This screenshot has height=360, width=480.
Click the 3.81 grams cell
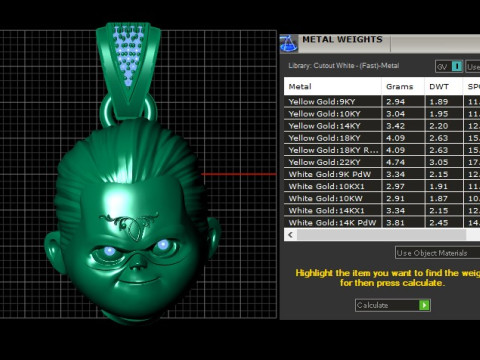tap(403, 222)
